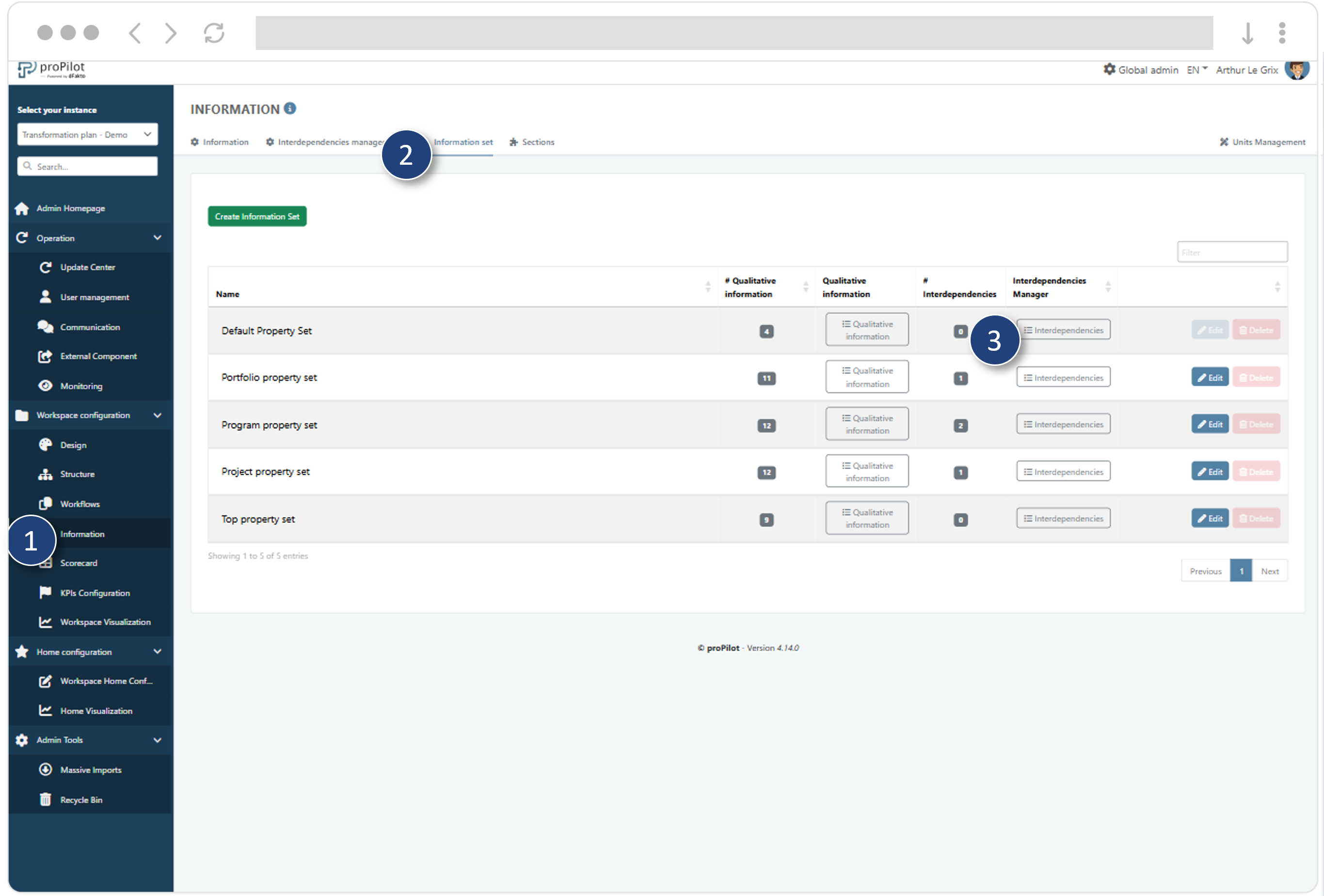This screenshot has width=1324, height=896.
Task: Click the Update Center refresh icon
Action: 46,267
